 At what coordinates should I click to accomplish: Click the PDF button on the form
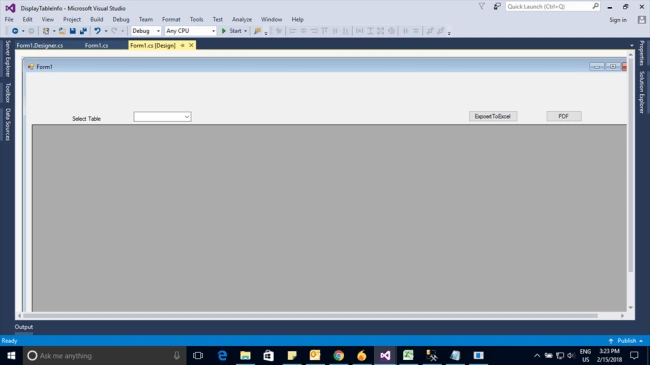tap(564, 116)
